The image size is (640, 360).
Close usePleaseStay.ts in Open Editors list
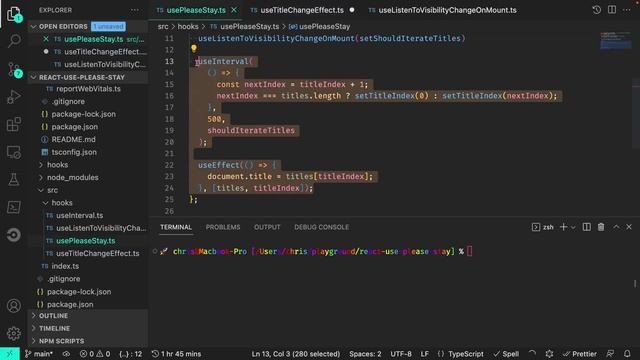(46, 39)
